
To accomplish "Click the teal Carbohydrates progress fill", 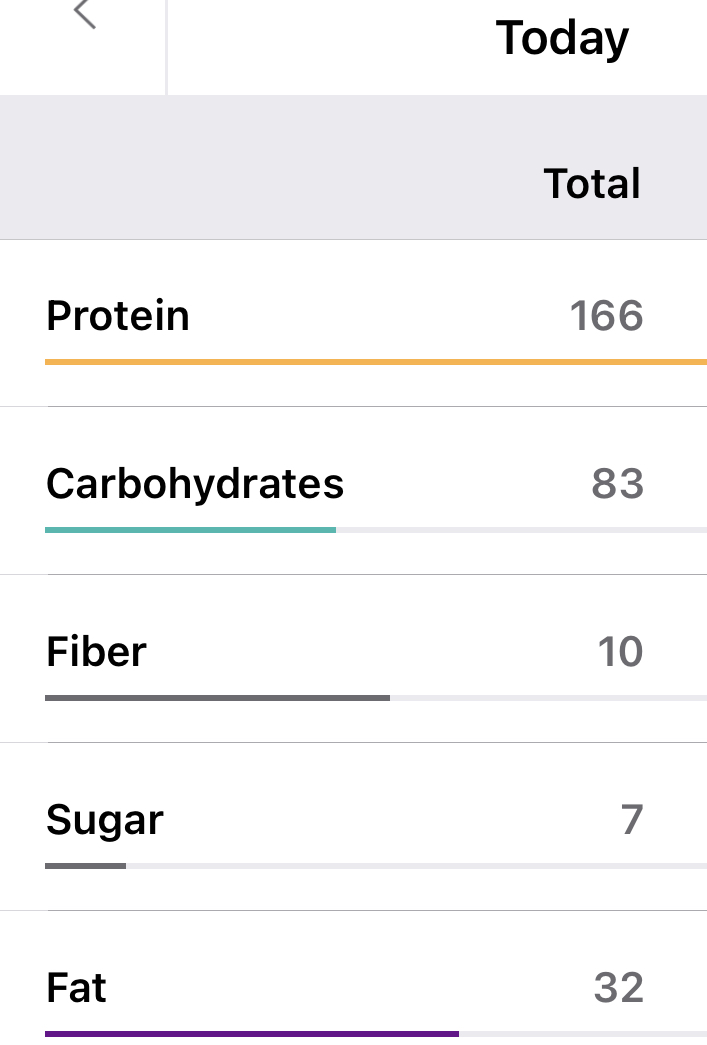I will tap(190, 529).
